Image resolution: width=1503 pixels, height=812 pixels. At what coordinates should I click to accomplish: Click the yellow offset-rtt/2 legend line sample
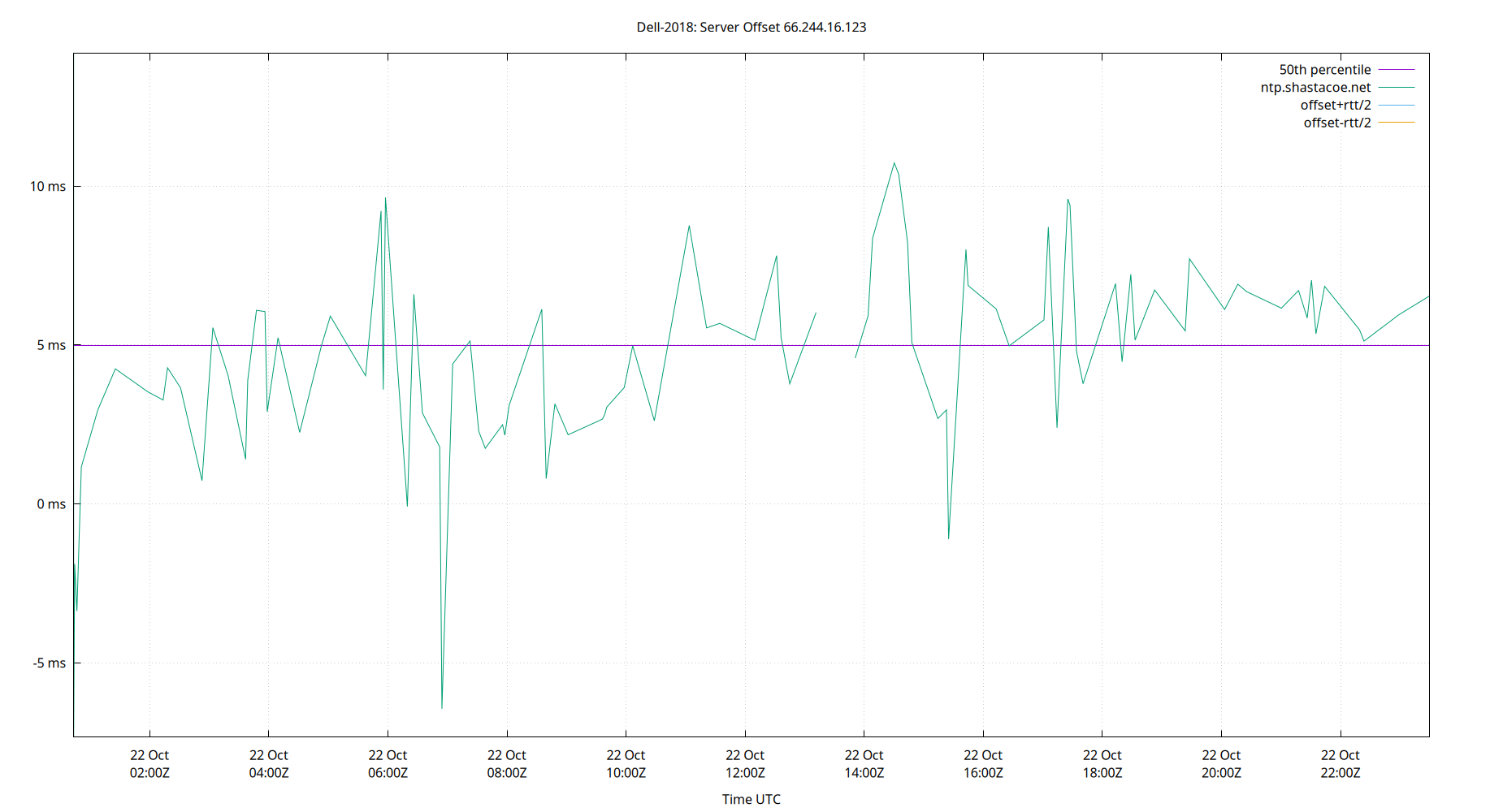(1397, 123)
